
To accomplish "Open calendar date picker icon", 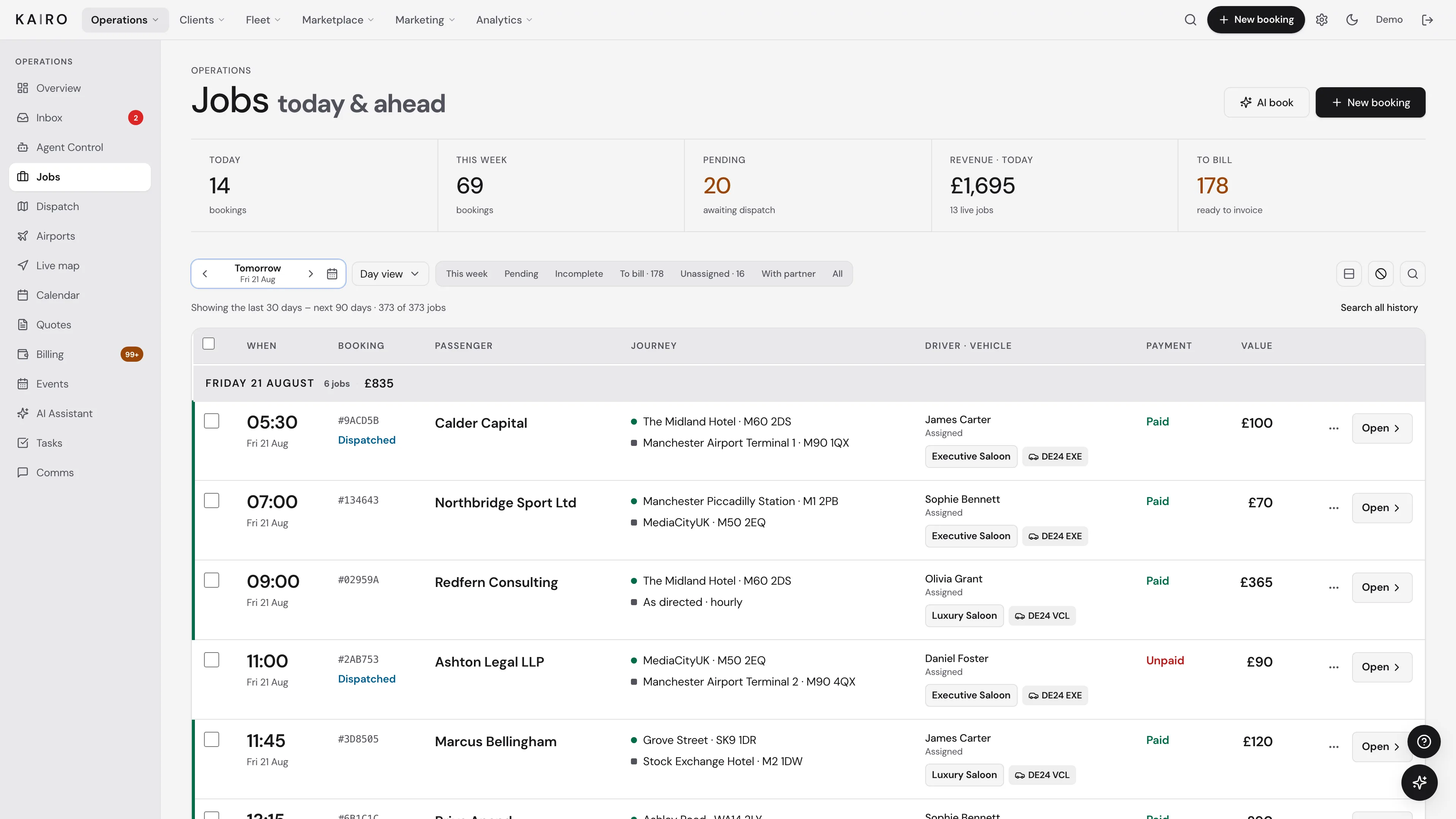I will click(332, 273).
